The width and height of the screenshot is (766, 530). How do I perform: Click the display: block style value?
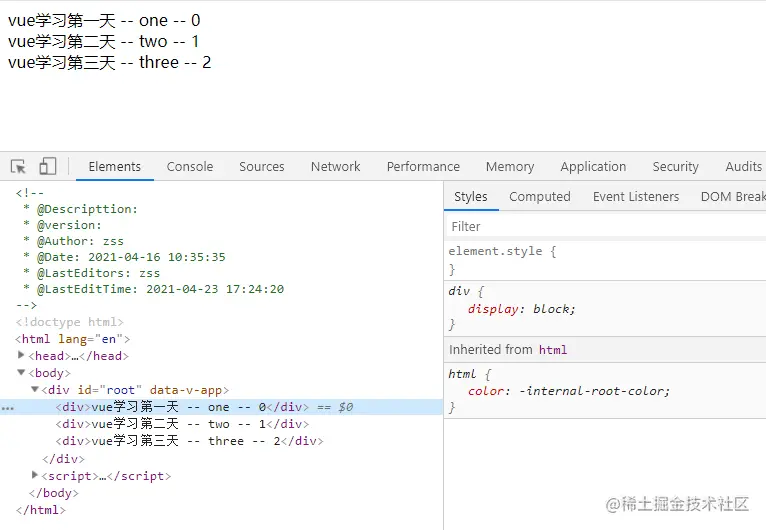click(x=553, y=309)
